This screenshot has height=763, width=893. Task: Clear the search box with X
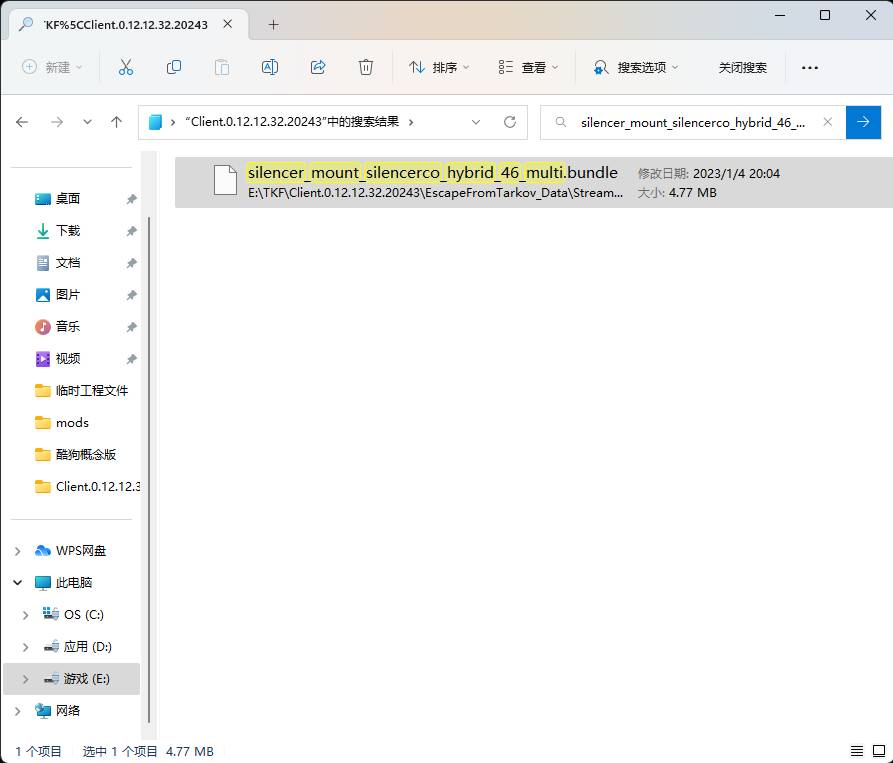click(x=828, y=122)
